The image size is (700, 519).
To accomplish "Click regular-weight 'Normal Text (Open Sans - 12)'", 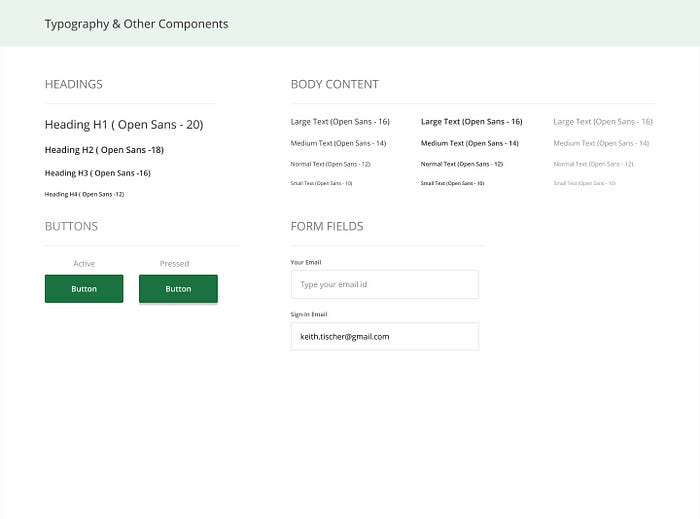I will coord(330,164).
